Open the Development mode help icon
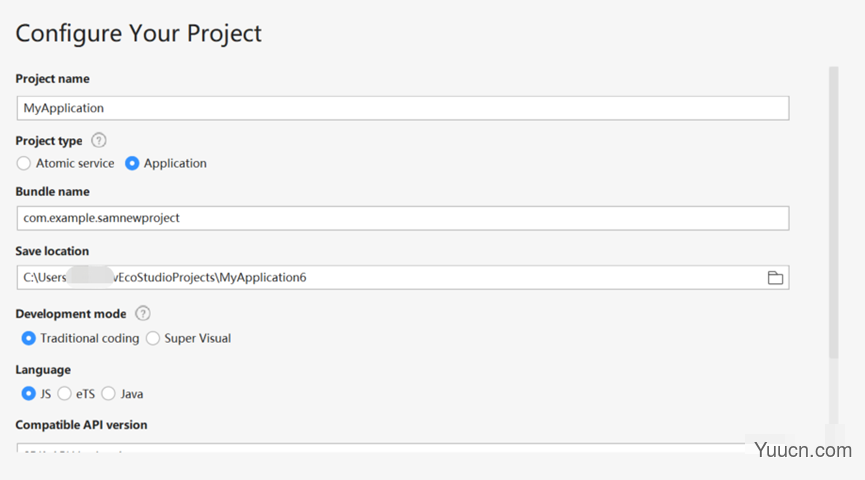The image size is (865, 480). 143,314
